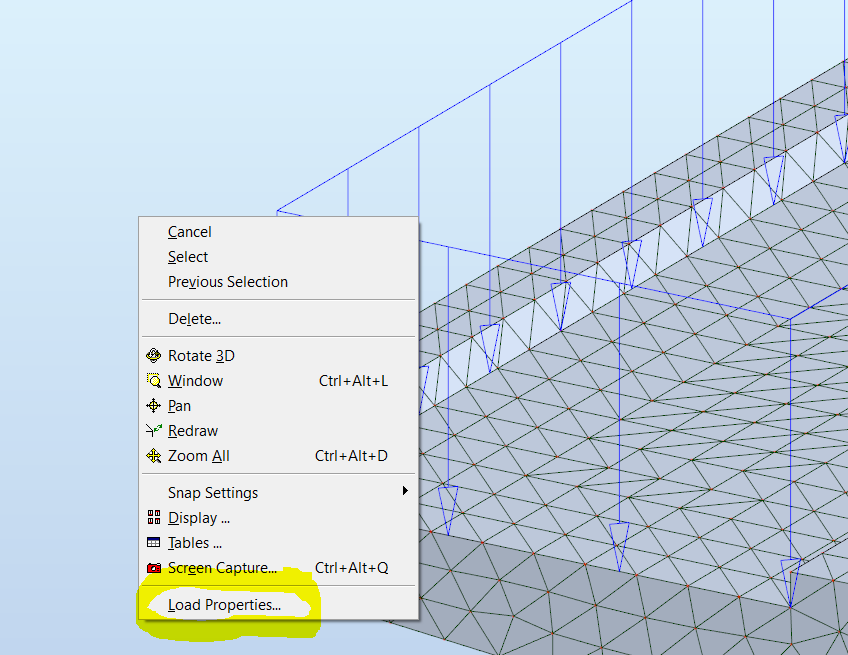The width and height of the screenshot is (848, 655).
Task: Click the Tables spreadsheet icon
Action: coord(154,542)
